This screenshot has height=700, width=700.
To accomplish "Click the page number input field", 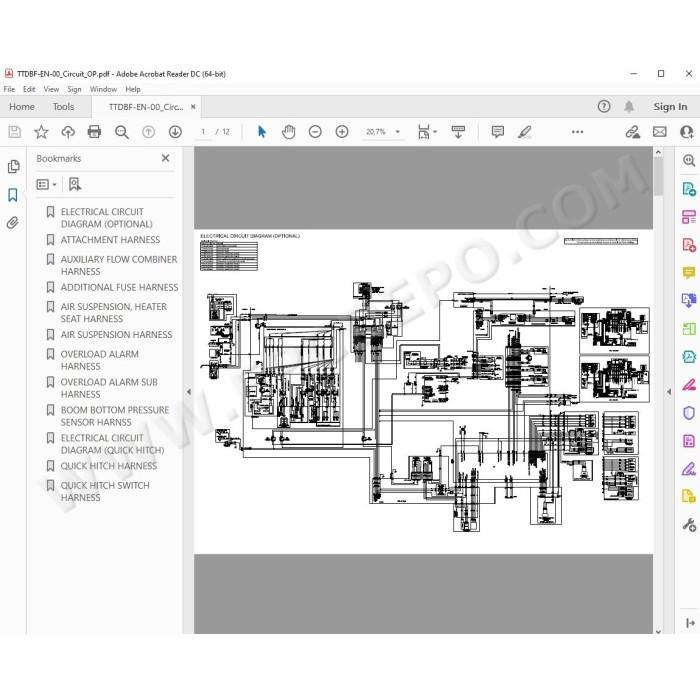I will [203, 132].
